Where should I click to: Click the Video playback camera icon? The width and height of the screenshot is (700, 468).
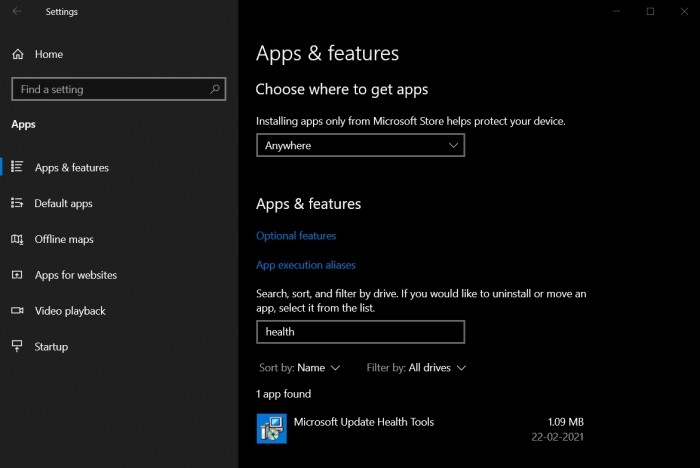pos(17,311)
